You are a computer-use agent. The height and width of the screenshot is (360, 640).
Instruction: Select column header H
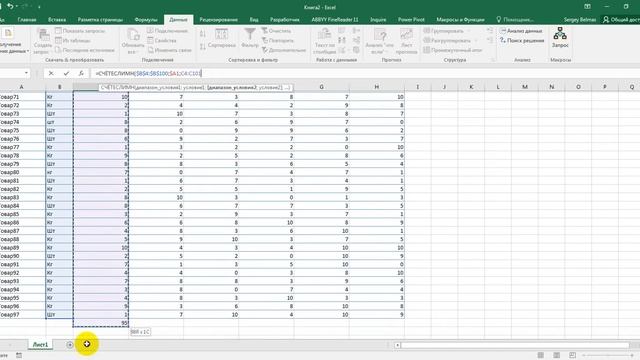[x=377, y=87]
